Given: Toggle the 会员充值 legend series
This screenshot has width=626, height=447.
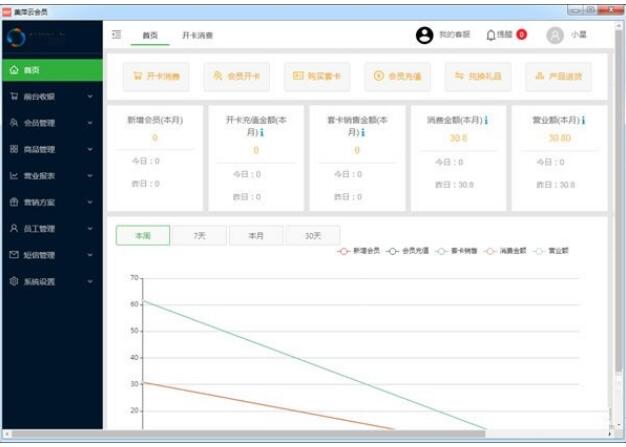Looking at the screenshot, I should [407, 251].
